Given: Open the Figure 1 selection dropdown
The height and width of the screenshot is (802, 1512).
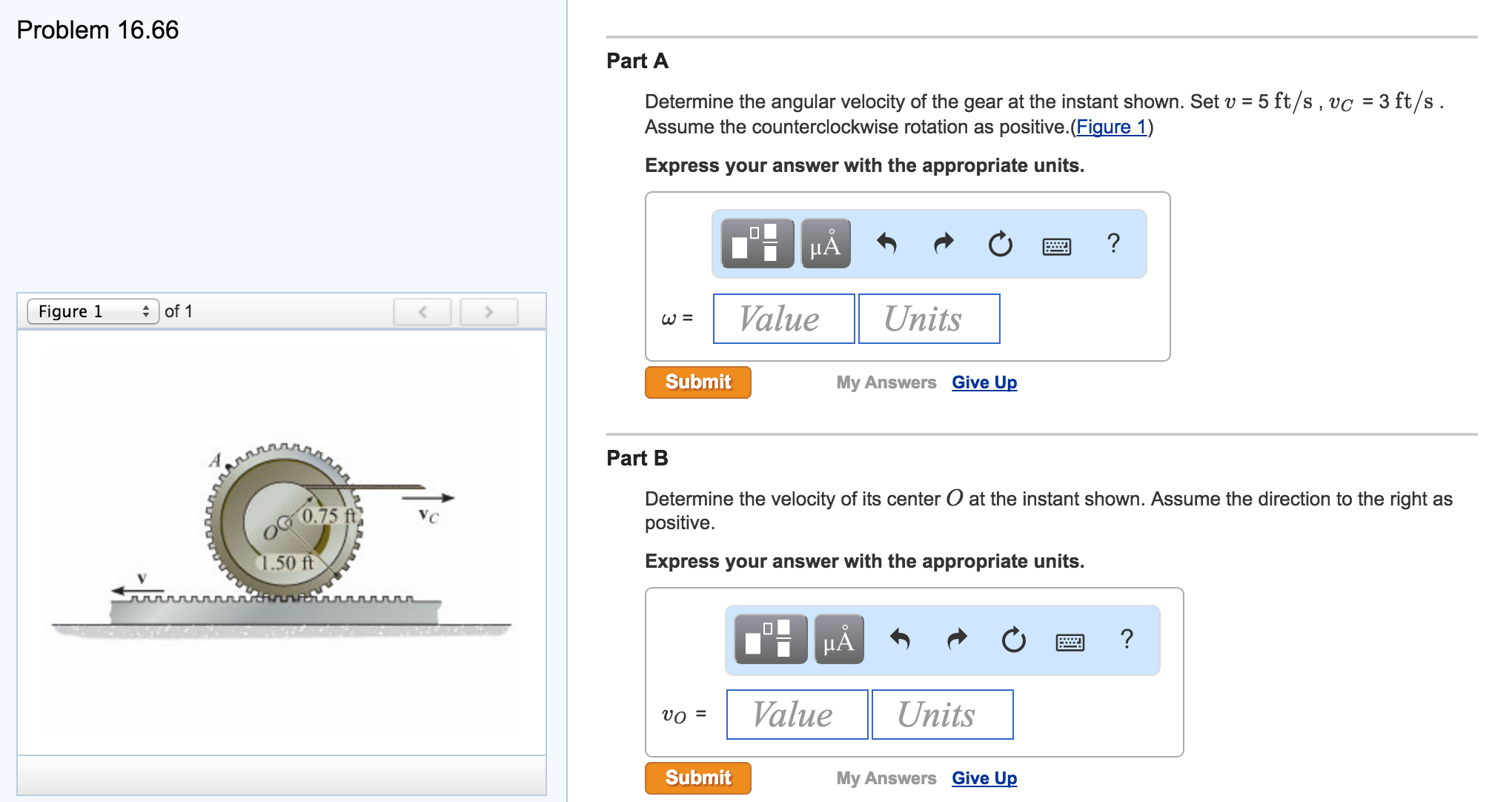Looking at the screenshot, I should pos(93,311).
